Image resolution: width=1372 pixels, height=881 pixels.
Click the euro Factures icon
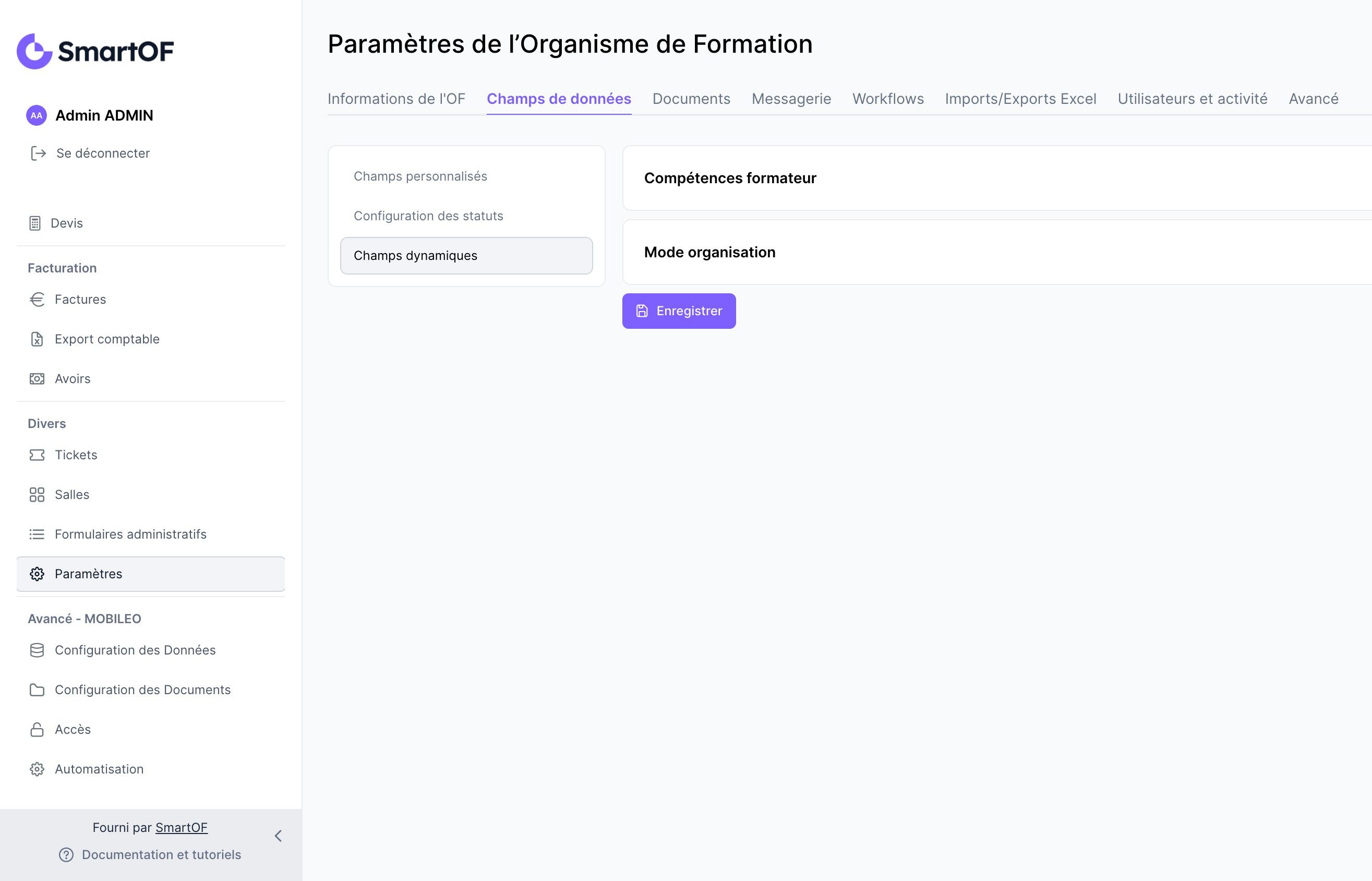pyautogui.click(x=37, y=299)
